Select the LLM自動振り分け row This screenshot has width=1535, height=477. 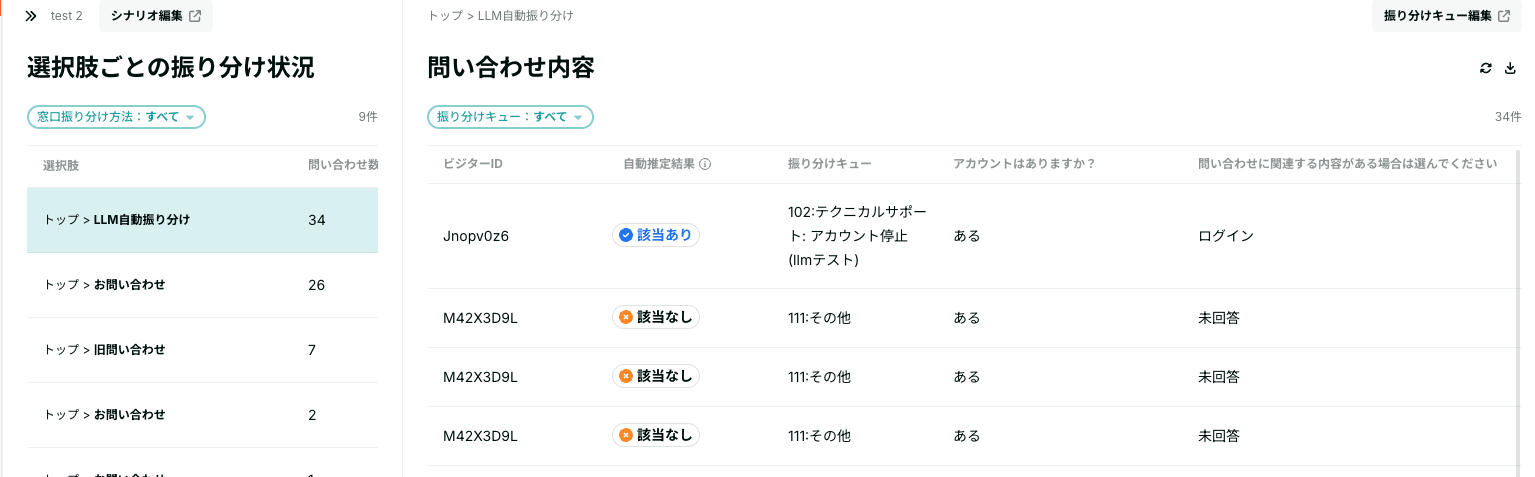202,220
